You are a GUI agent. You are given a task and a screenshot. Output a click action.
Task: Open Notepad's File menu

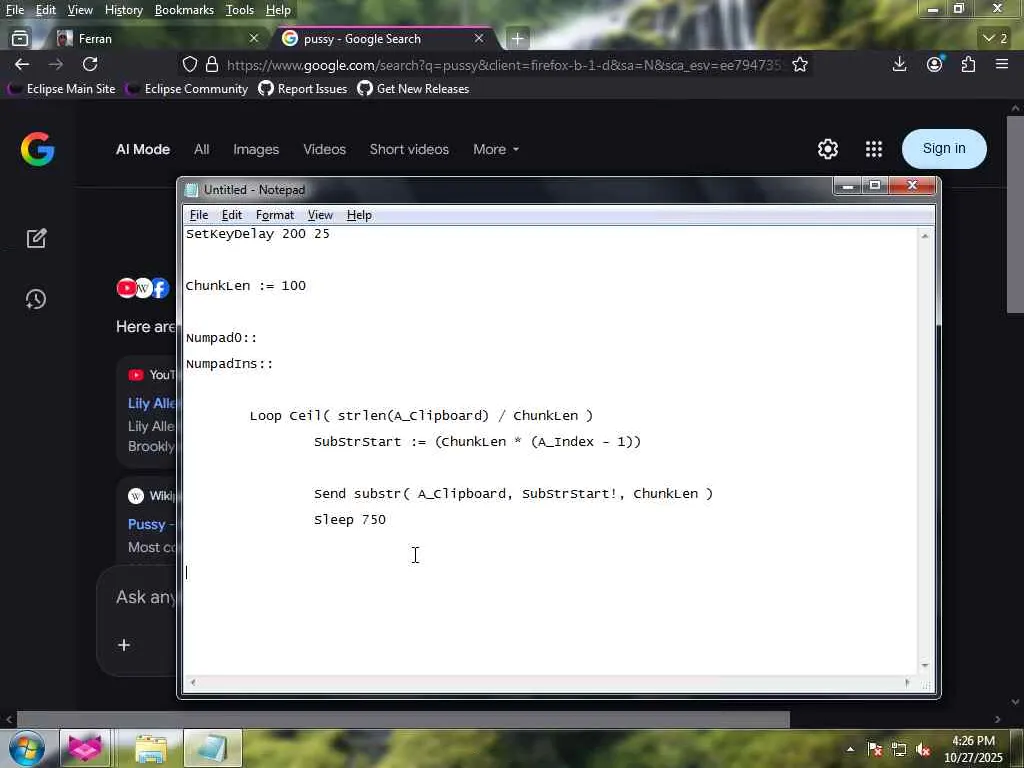coord(199,215)
